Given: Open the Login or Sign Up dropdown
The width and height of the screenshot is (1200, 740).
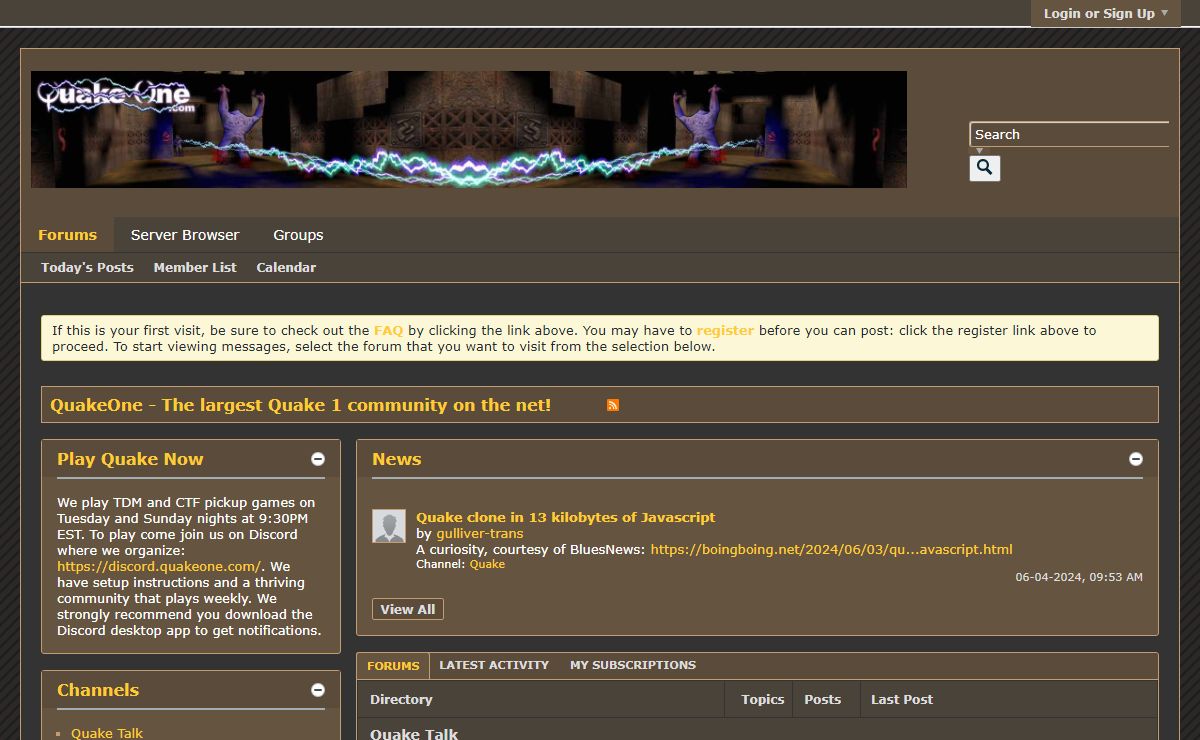Looking at the screenshot, I should coord(1105,13).
